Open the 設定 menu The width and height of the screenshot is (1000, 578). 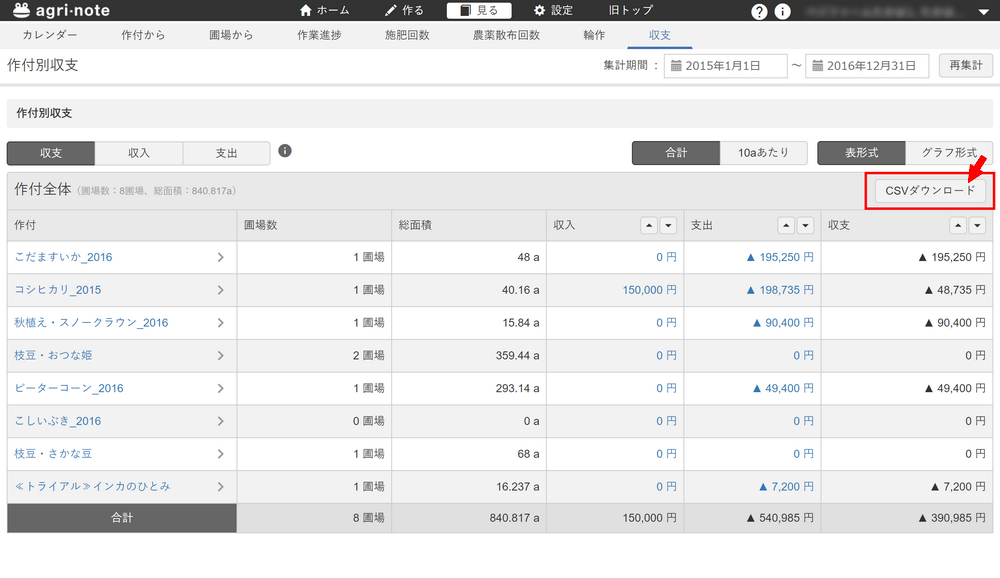(x=553, y=10)
